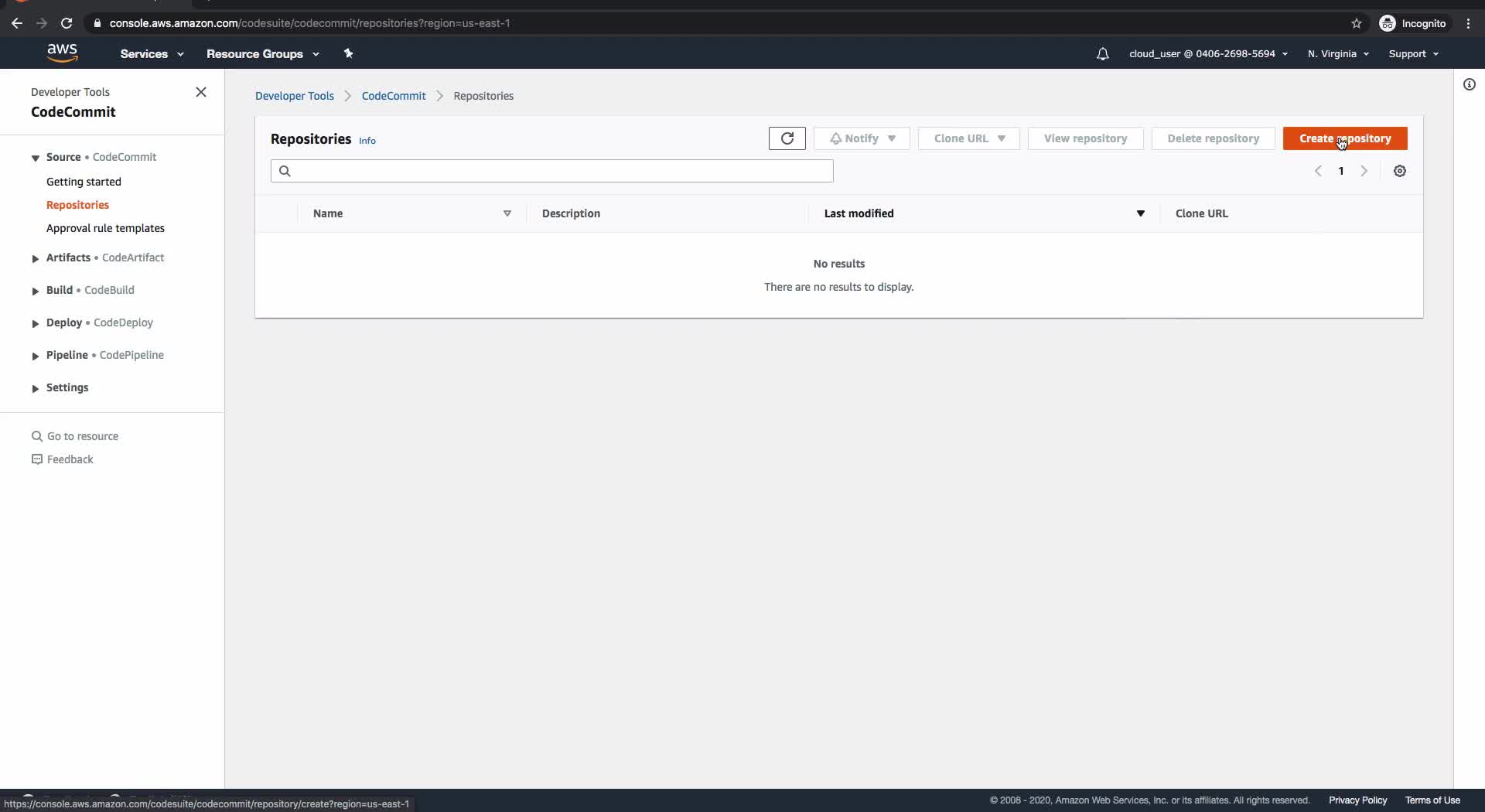The width and height of the screenshot is (1485, 812).
Task: Click the Clone URL column header
Action: pos(1201,213)
